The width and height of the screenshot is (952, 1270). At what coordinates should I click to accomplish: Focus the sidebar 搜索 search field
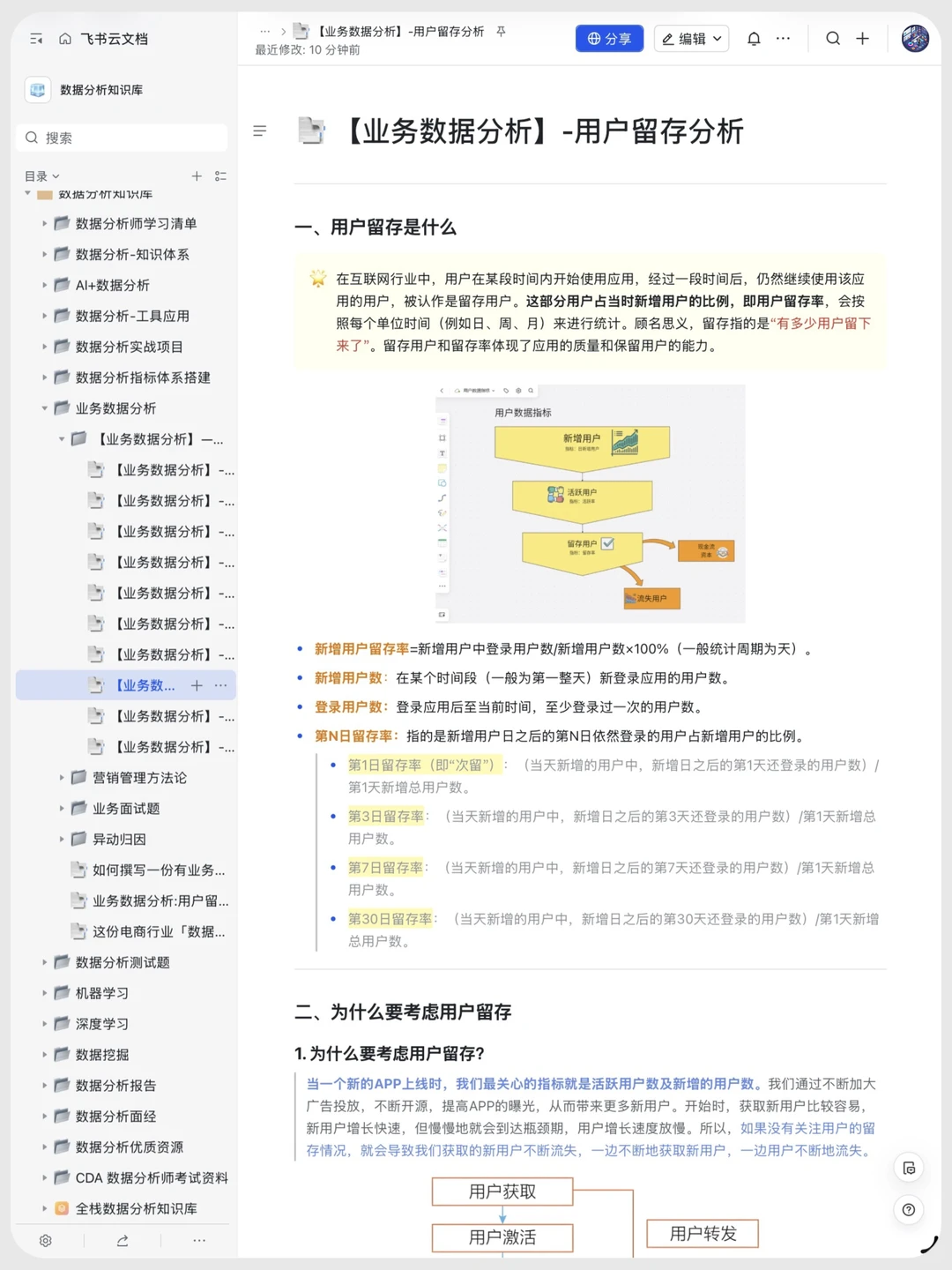pos(122,138)
